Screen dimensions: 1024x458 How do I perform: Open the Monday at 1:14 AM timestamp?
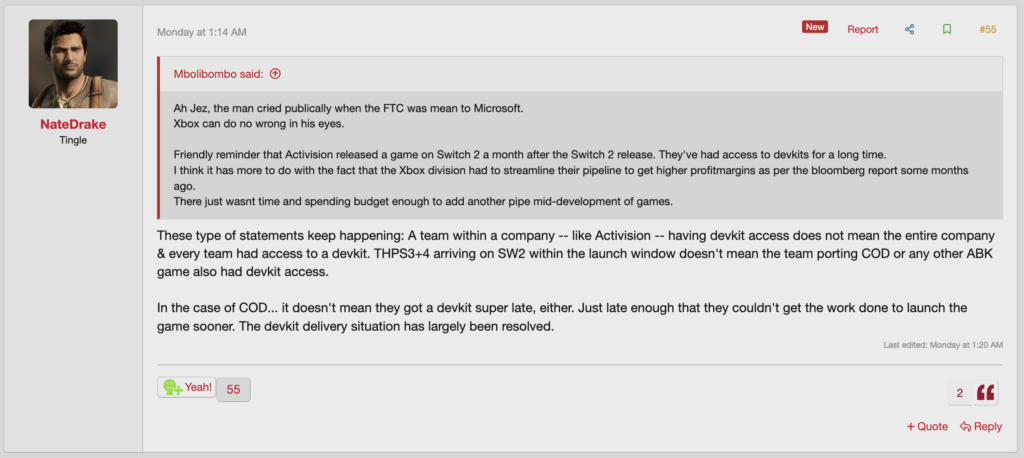tap(201, 32)
